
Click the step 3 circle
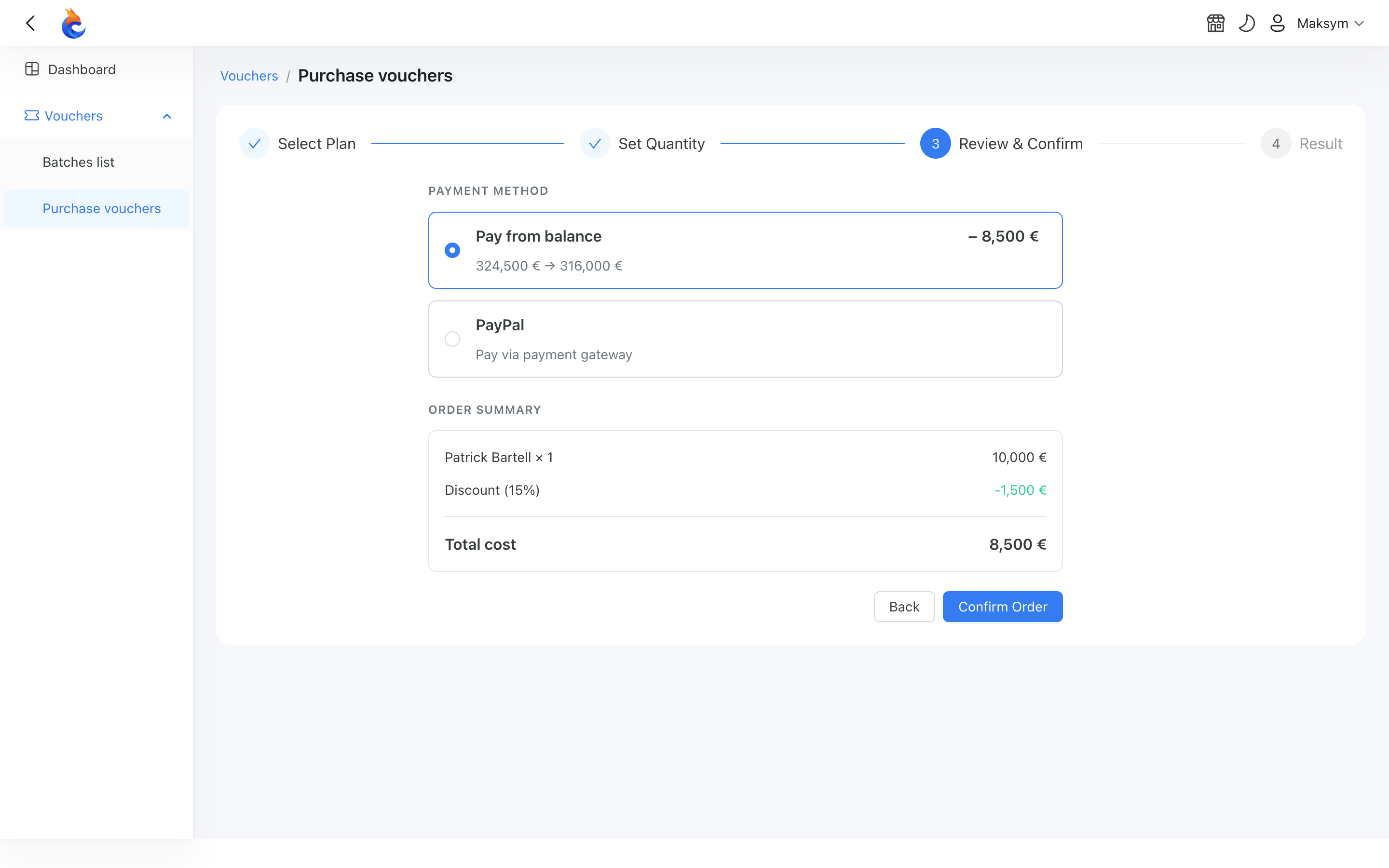pyautogui.click(x=935, y=143)
